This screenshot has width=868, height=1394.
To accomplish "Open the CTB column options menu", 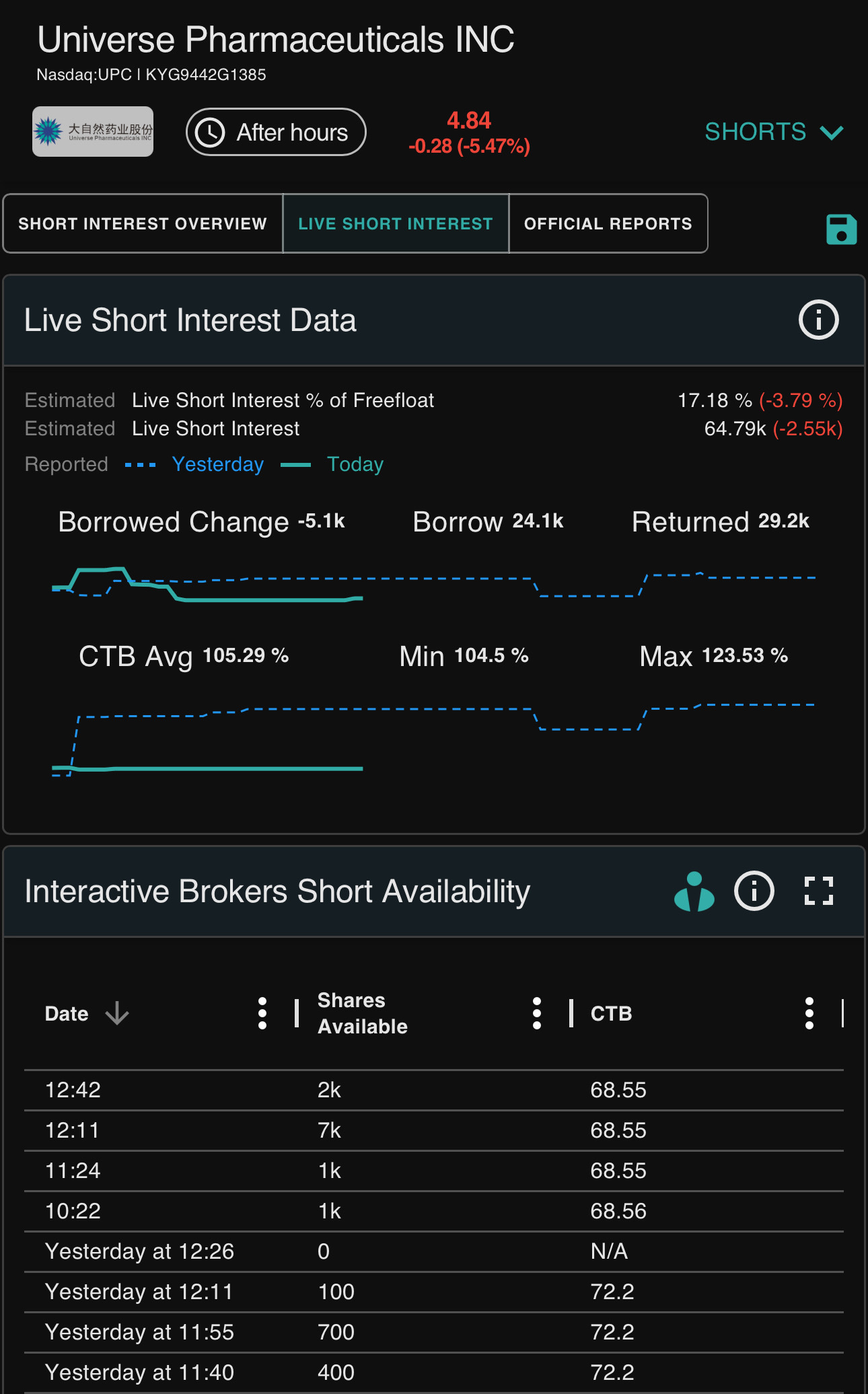I will coord(809,1013).
